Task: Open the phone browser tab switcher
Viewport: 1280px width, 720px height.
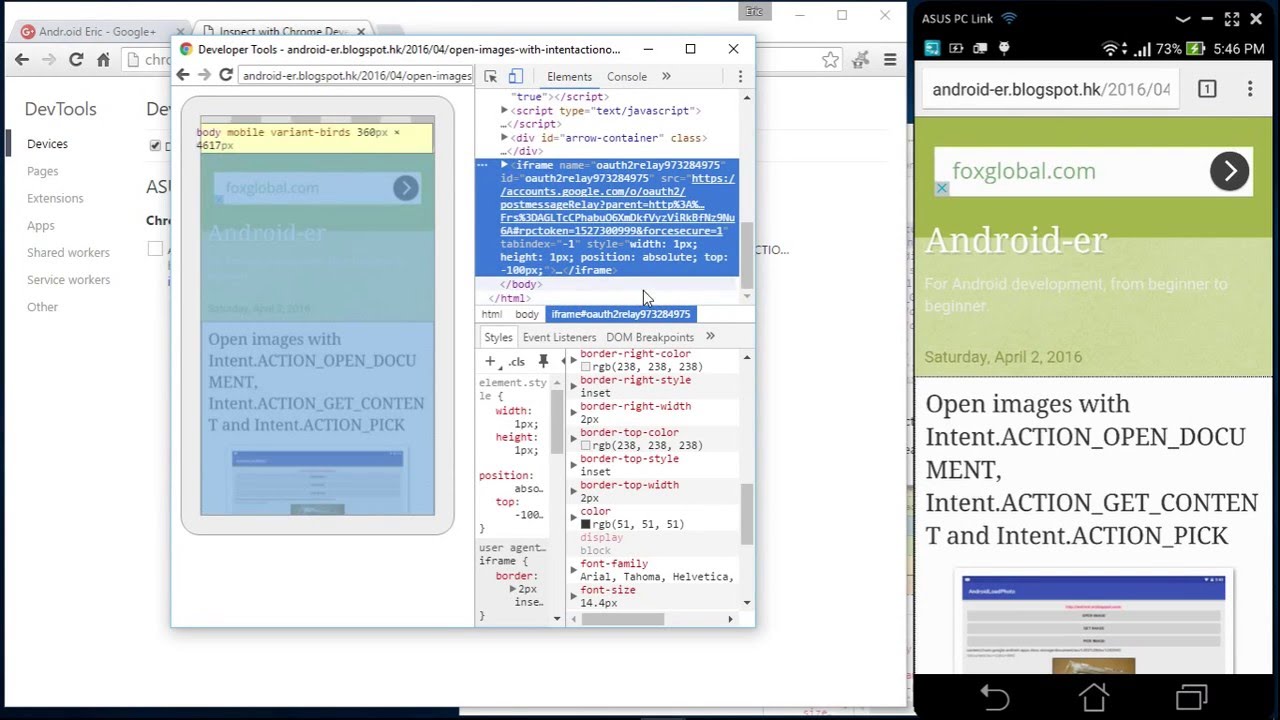Action: point(1207,89)
